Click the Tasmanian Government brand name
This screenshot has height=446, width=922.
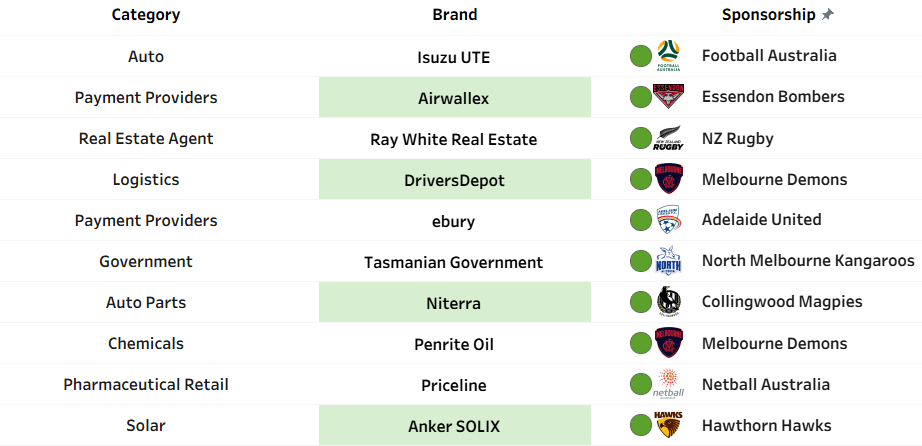point(453,262)
